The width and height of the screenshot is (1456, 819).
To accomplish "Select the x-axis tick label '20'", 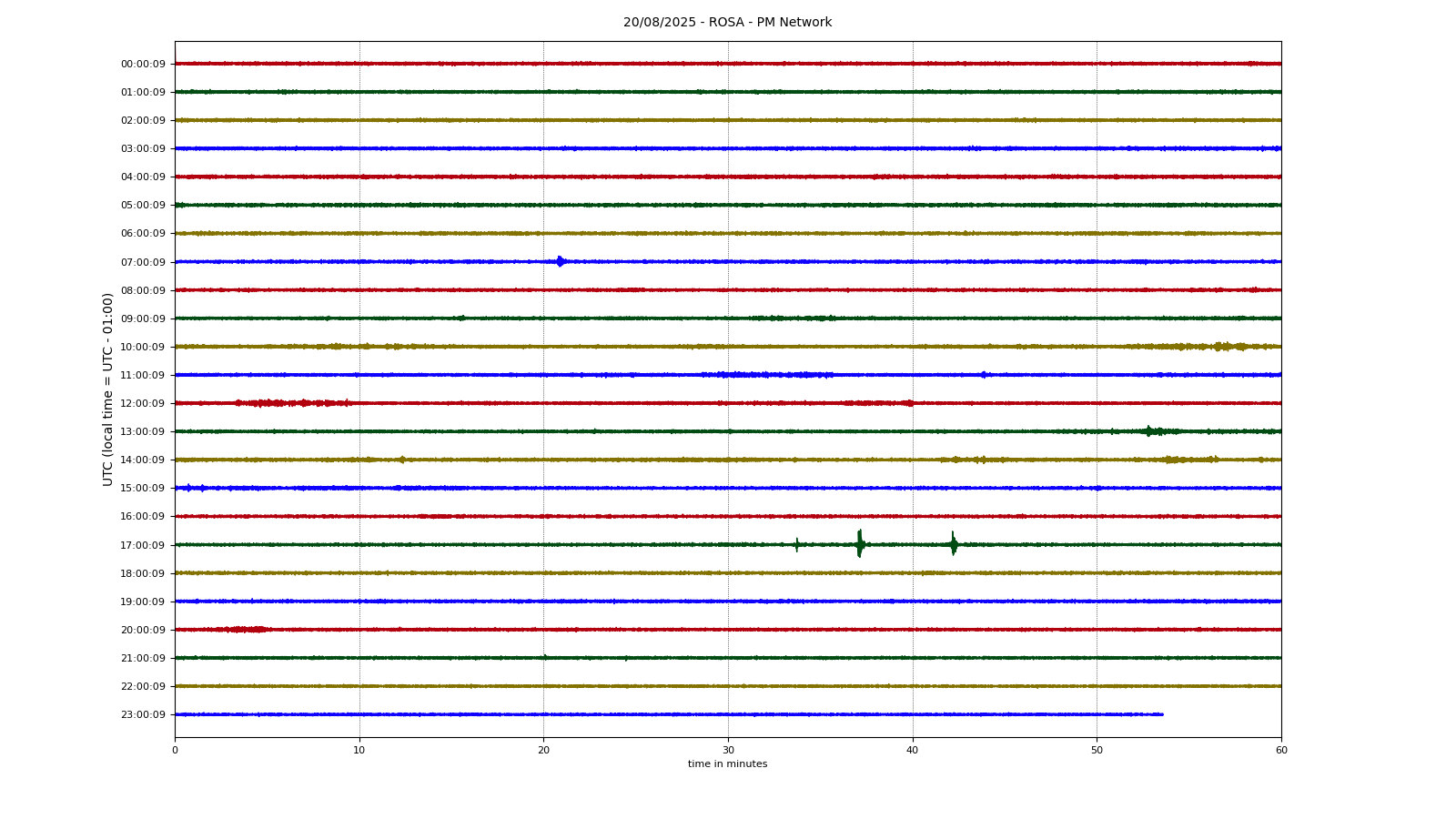I will 543,750.
